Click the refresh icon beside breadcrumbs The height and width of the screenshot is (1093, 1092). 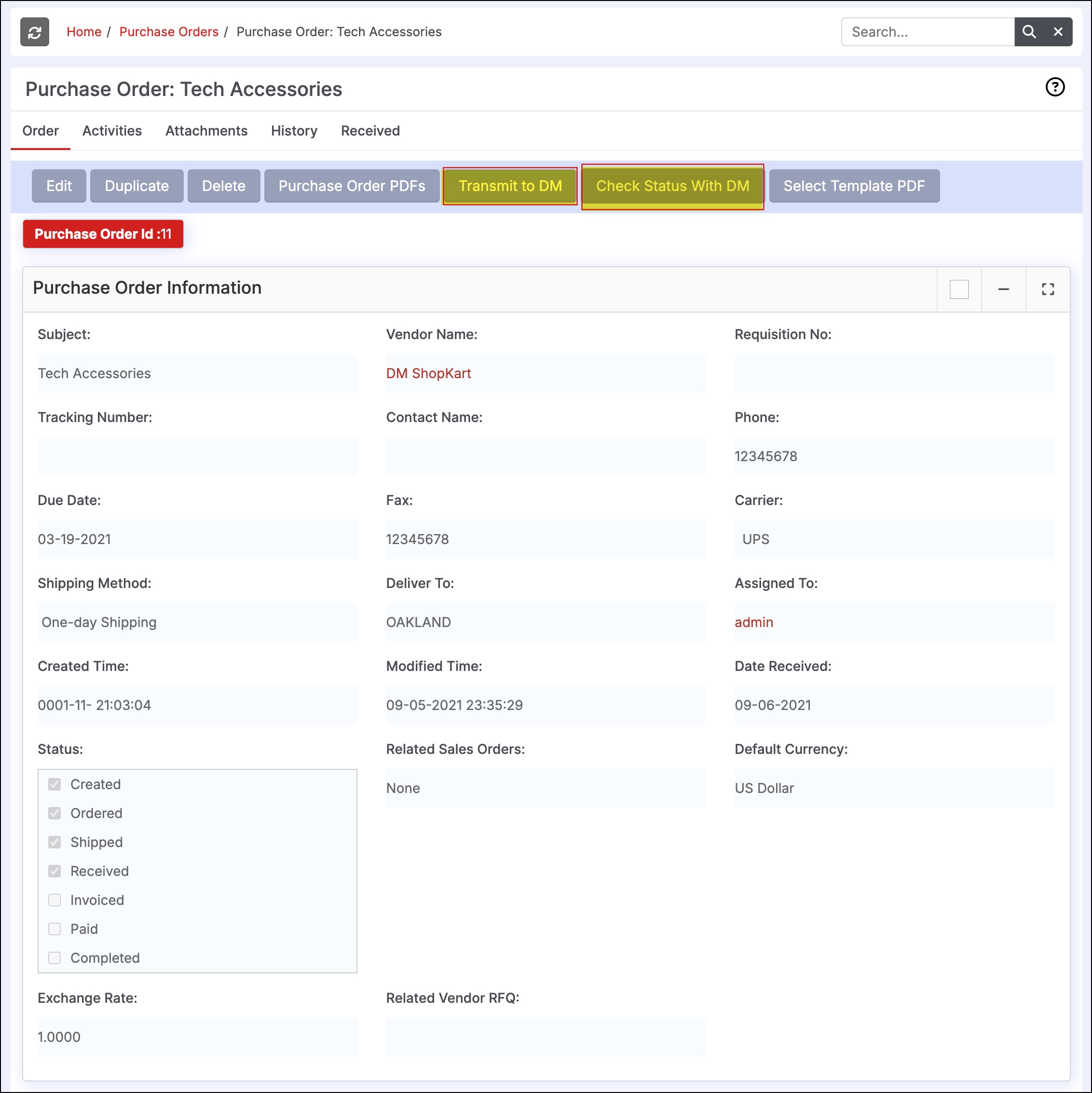pyautogui.click(x=35, y=32)
